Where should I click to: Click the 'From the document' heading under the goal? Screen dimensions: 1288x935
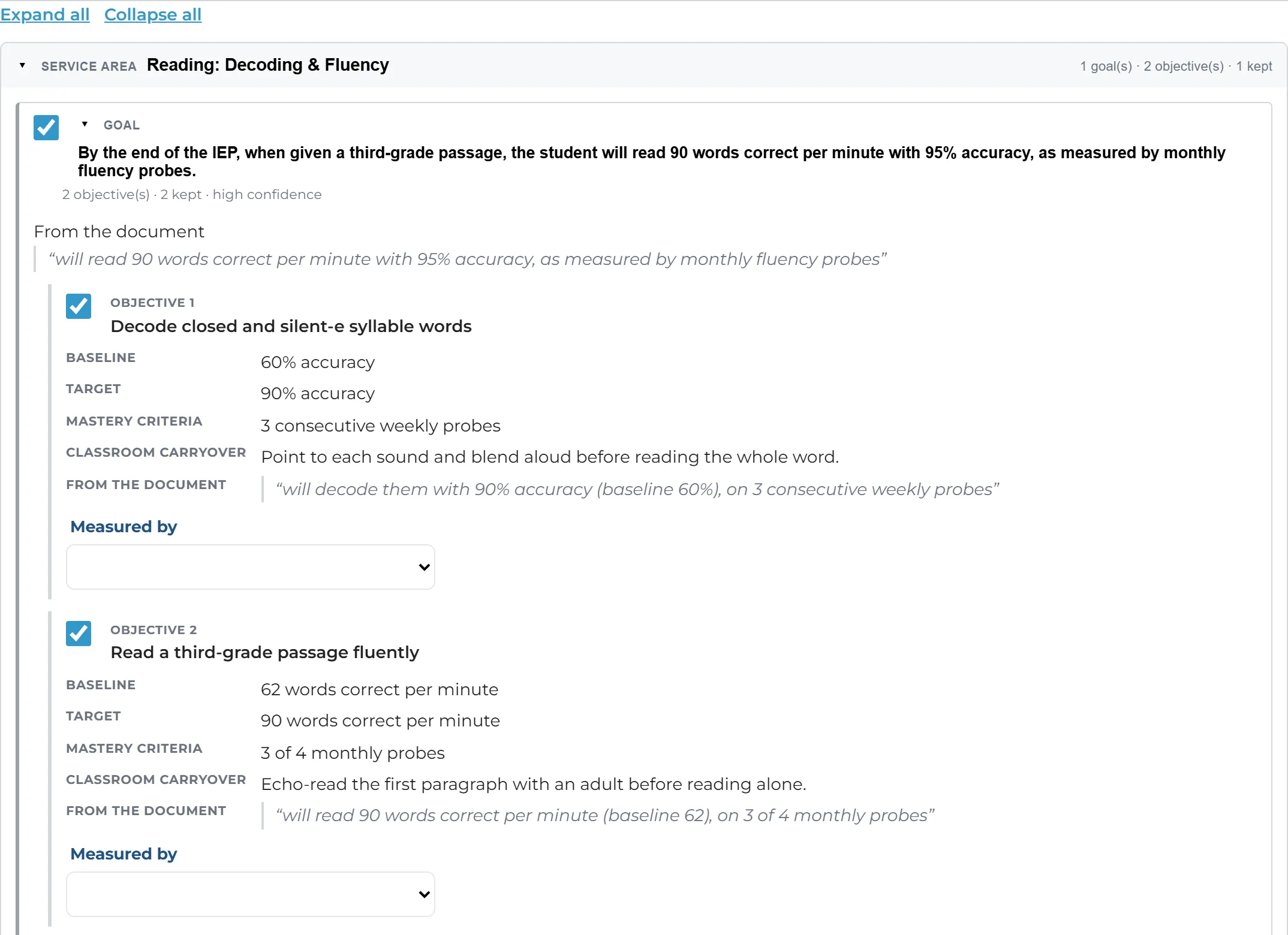click(119, 232)
